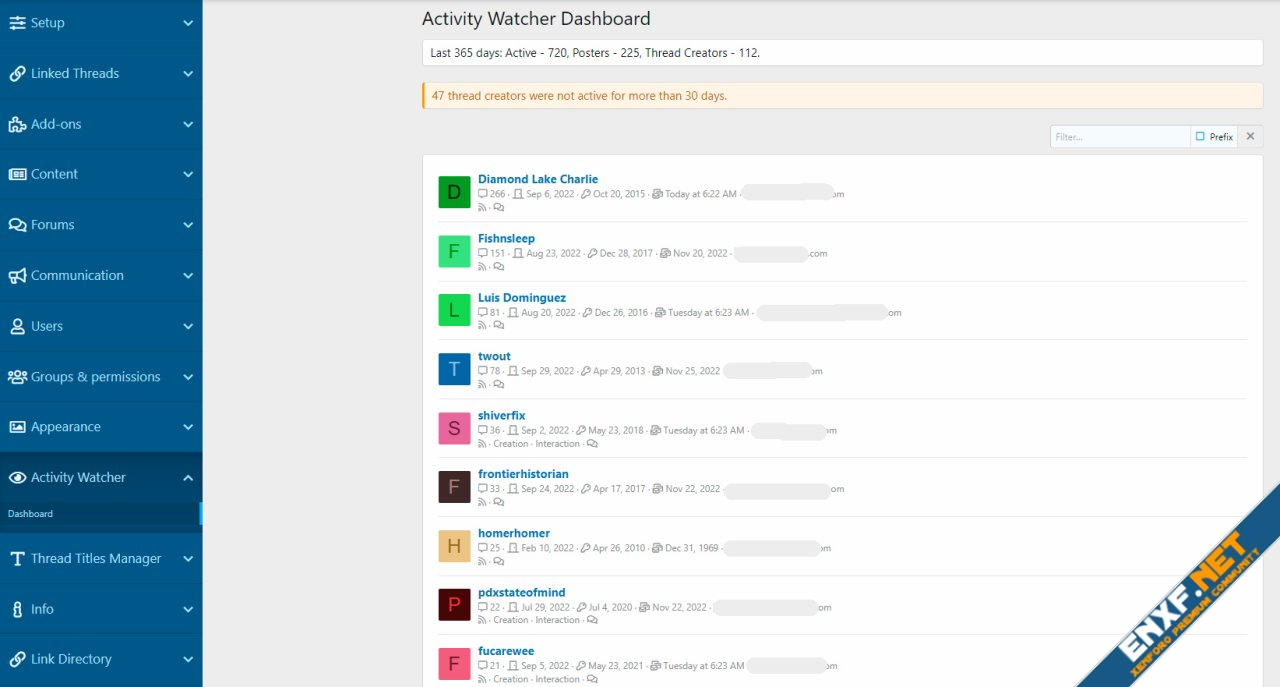Open the Forums menu label
1280x687 pixels.
click(53, 225)
